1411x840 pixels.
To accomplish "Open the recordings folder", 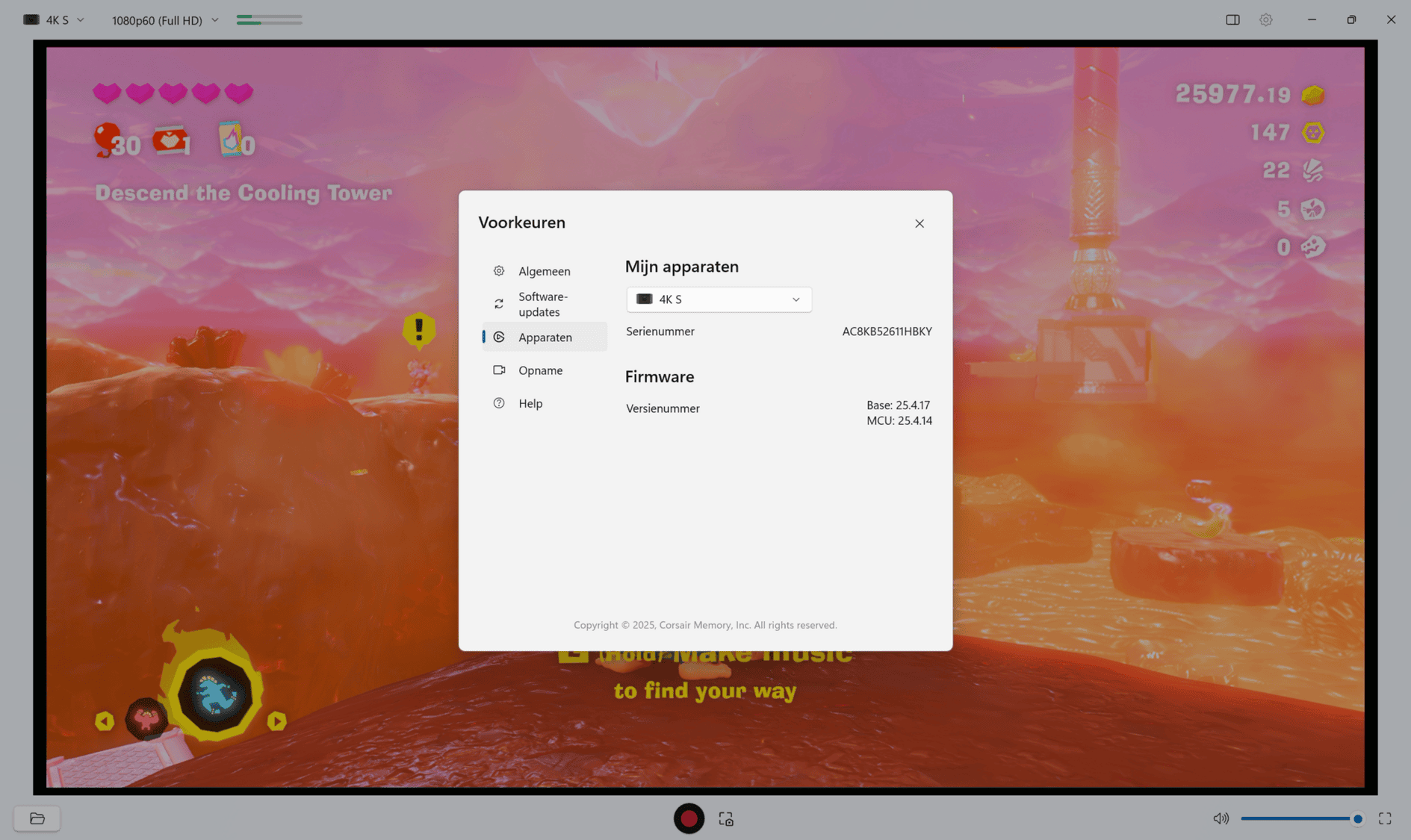I will [x=37, y=818].
